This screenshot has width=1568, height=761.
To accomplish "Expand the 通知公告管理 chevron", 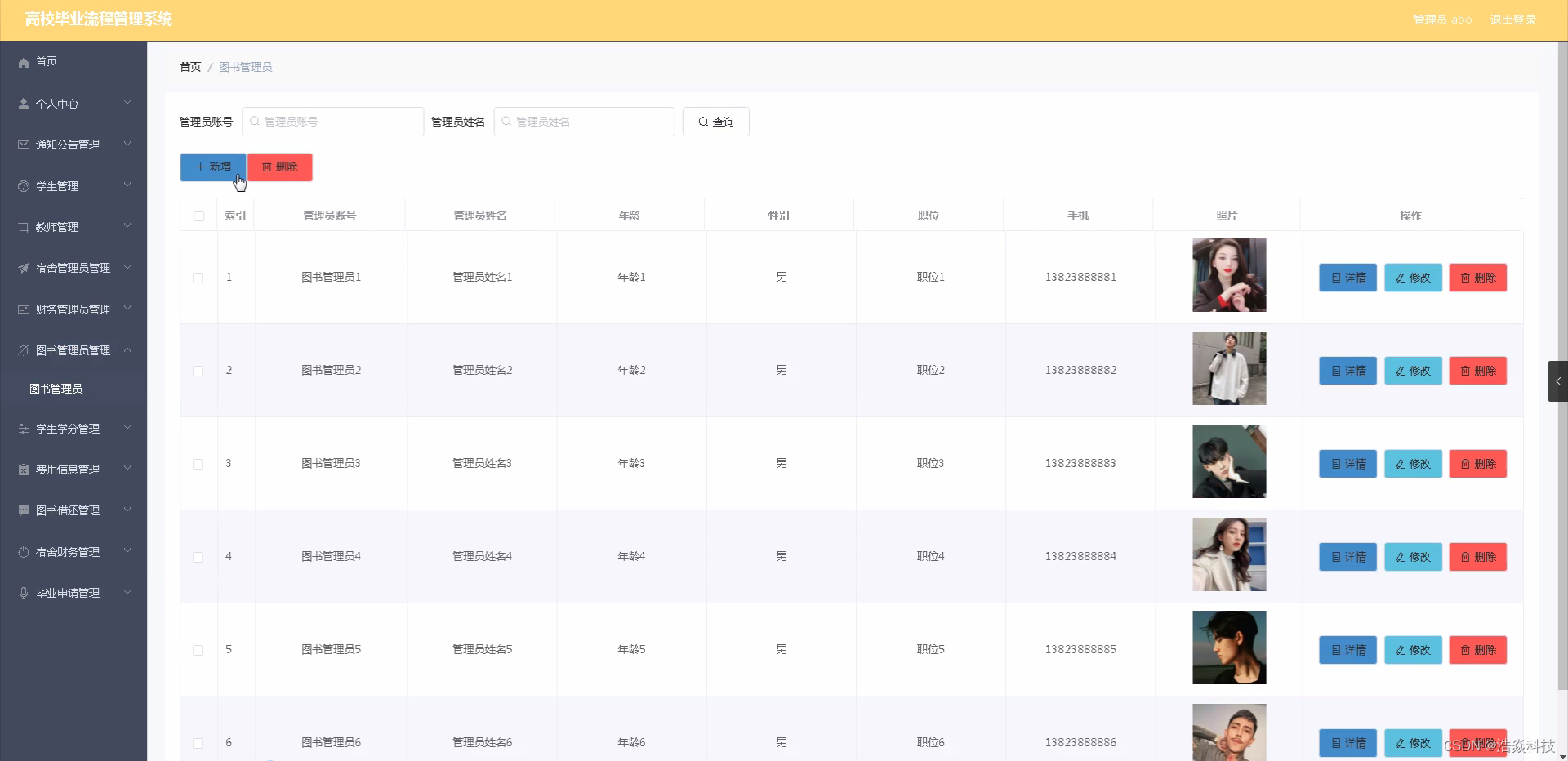I will click(127, 144).
